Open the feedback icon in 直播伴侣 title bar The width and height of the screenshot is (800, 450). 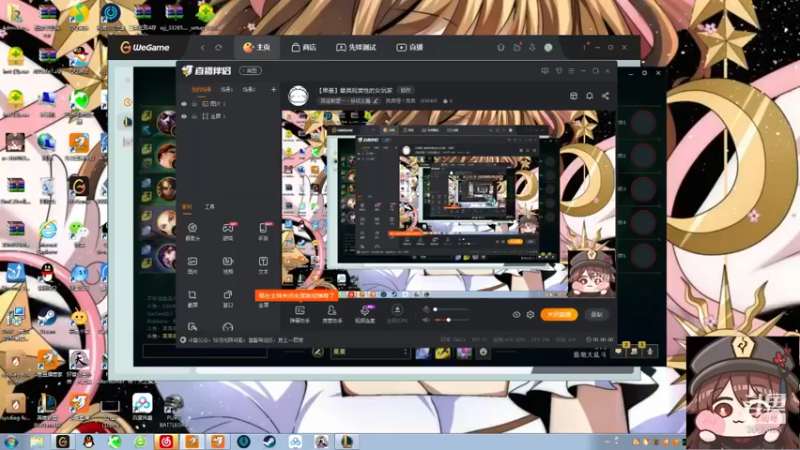point(545,71)
